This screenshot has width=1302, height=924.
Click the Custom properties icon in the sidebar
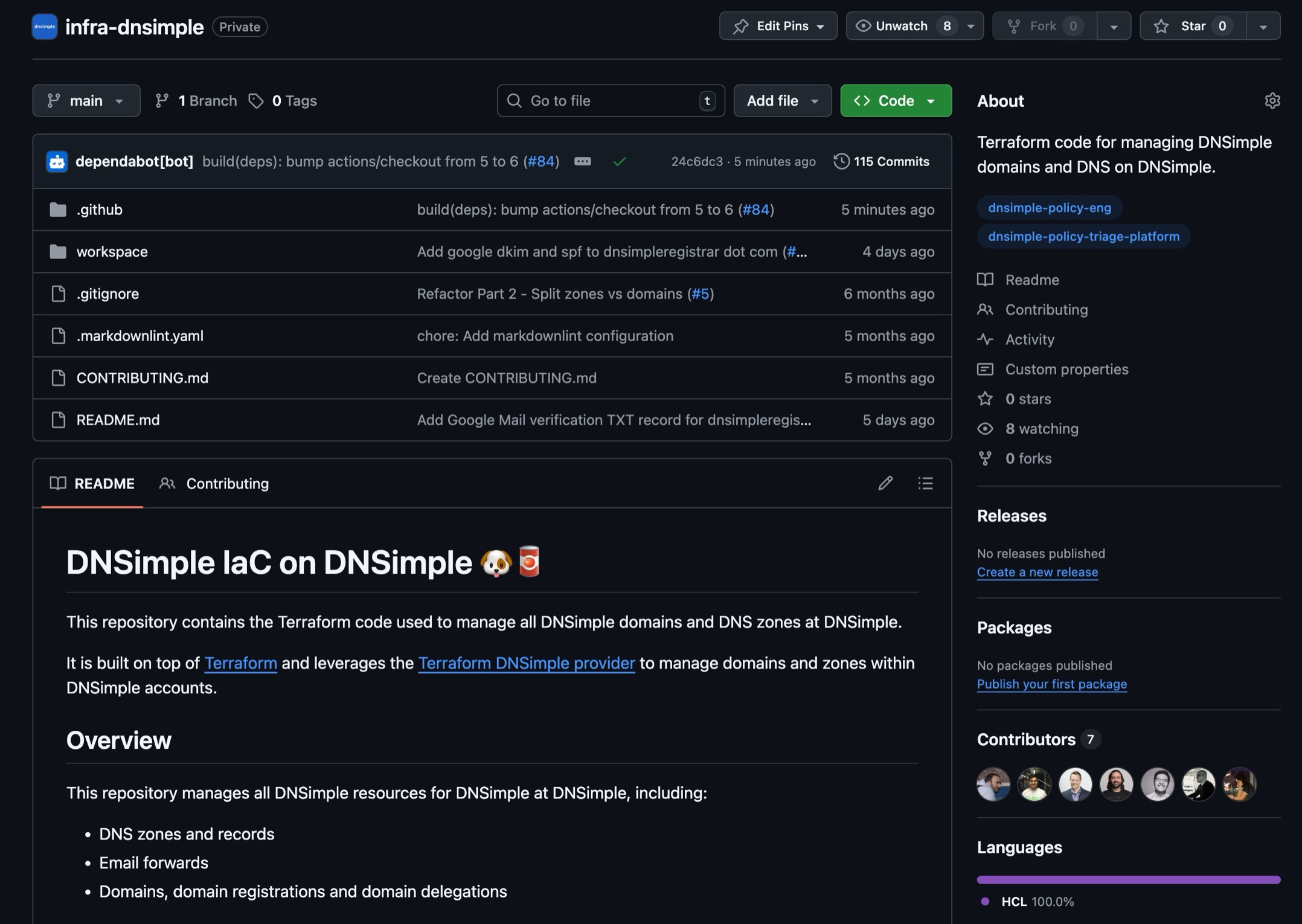pyautogui.click(x=985, y=369)
